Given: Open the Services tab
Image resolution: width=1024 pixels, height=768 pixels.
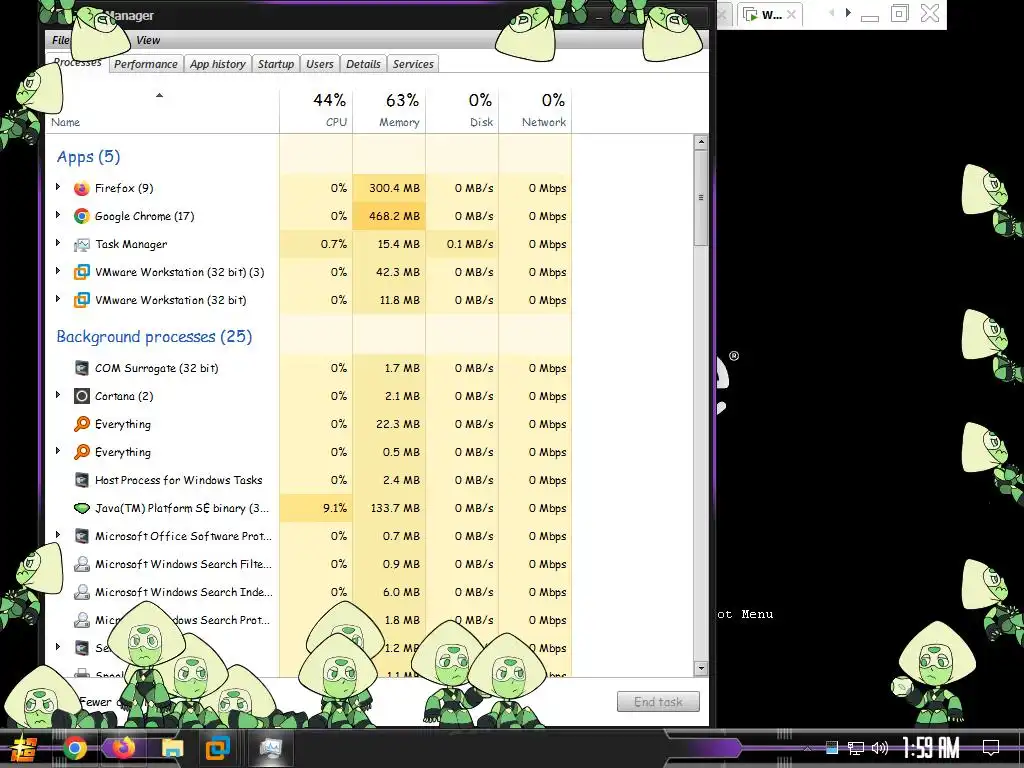Looking at the screenshot, I should pos(413,64).
